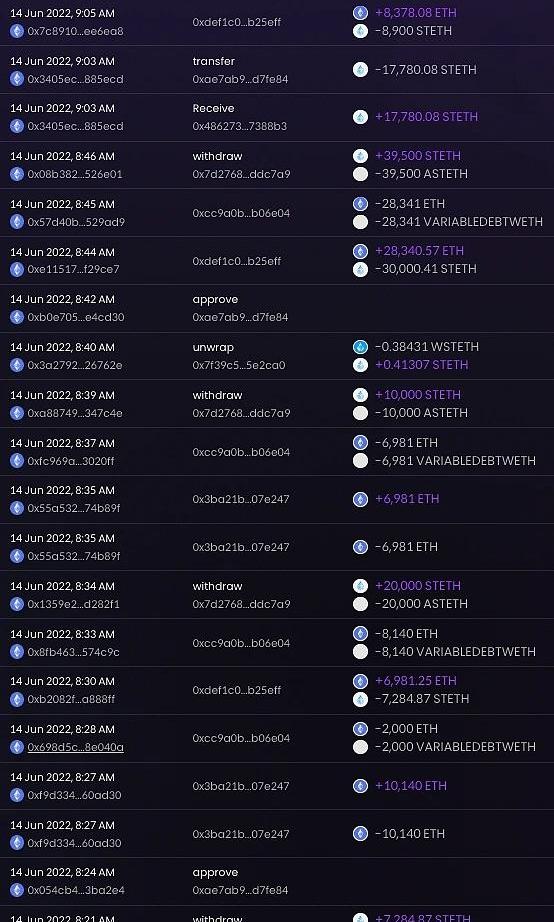Click ASTETH token icon beside −39,500 ASTETH

[361, 174]
